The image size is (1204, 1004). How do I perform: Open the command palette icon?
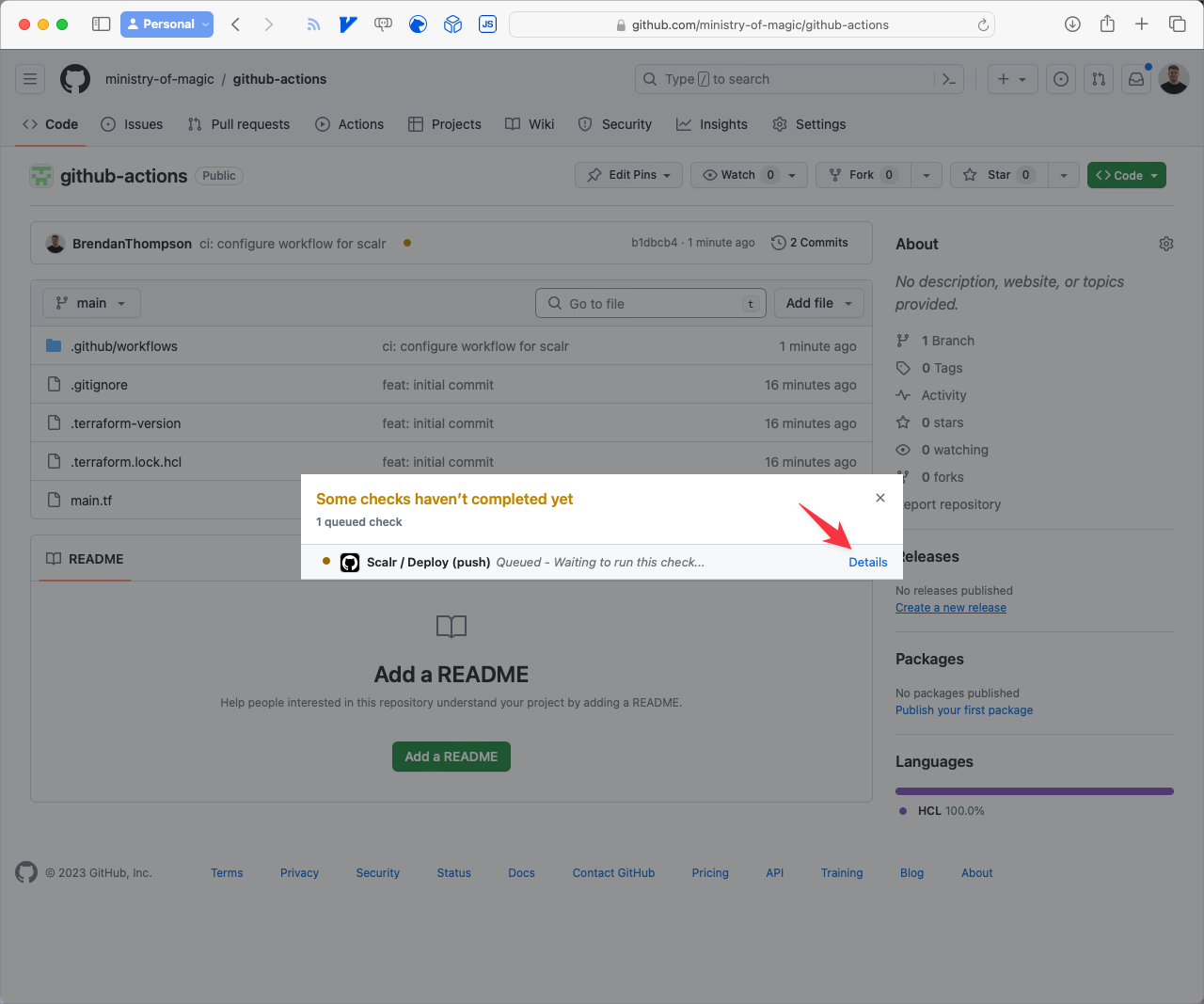[x=949, y=79]
